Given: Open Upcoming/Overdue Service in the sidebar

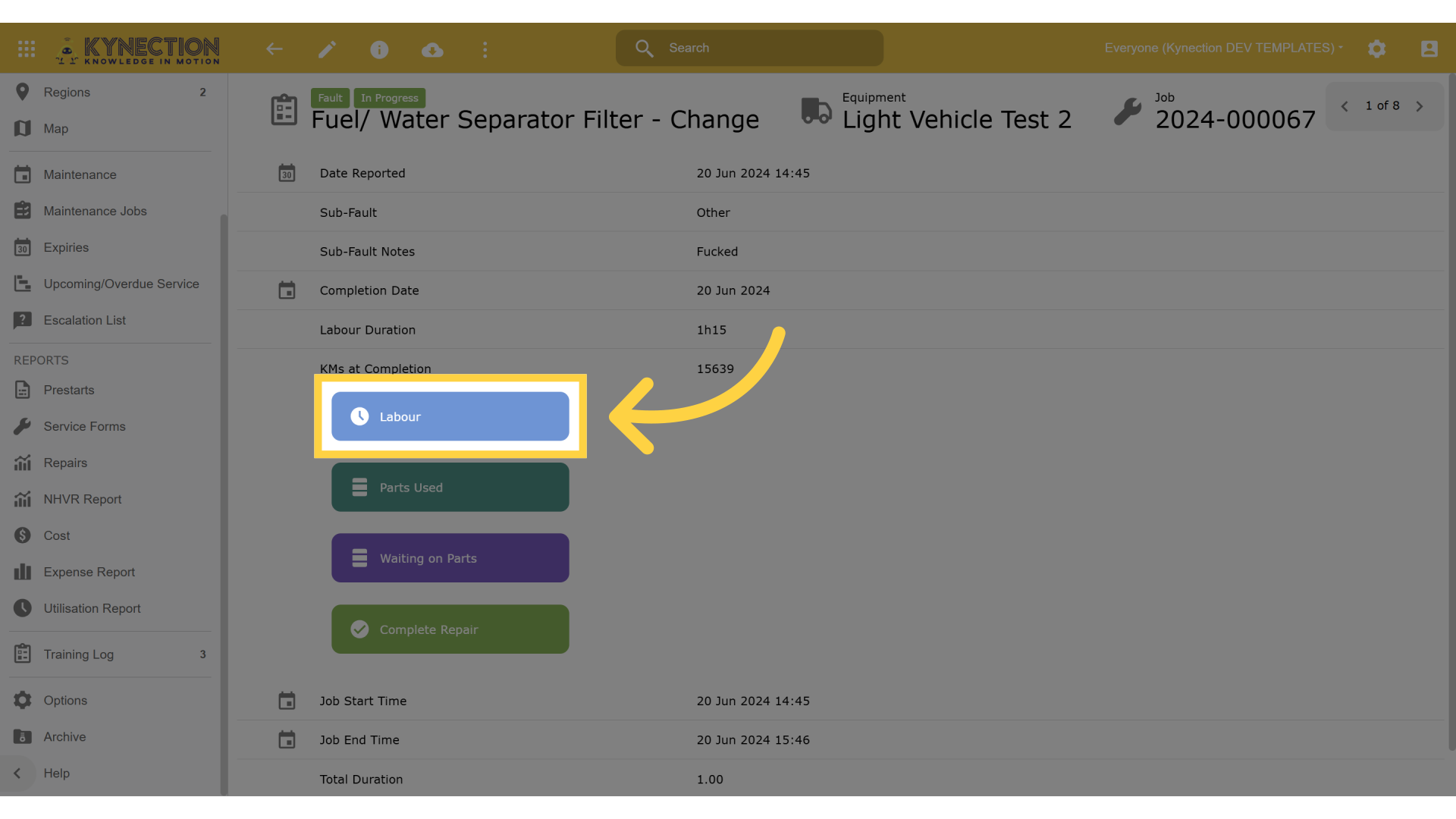Looking at the screenshot, I should (110, 284).
